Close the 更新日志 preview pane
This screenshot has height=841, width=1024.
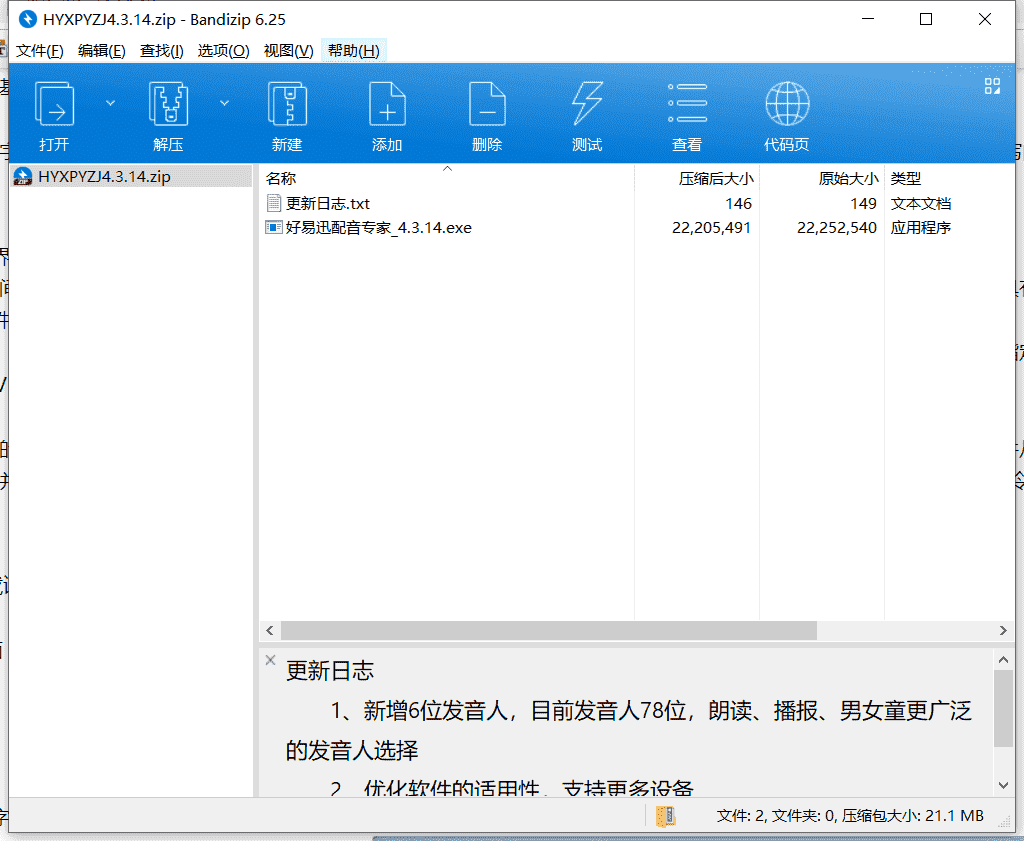pos(270,660)
